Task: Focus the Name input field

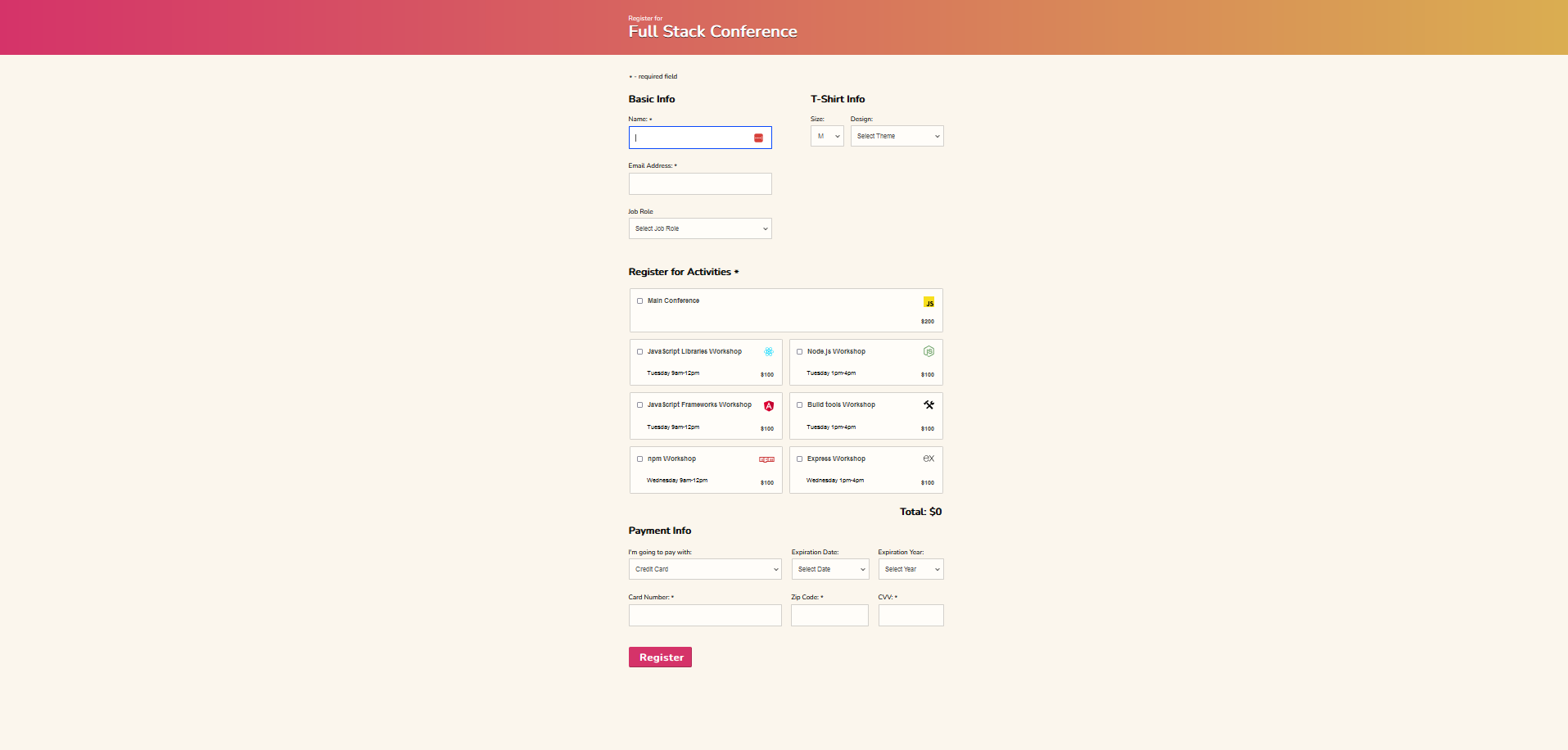Action: tap(700, 138)
